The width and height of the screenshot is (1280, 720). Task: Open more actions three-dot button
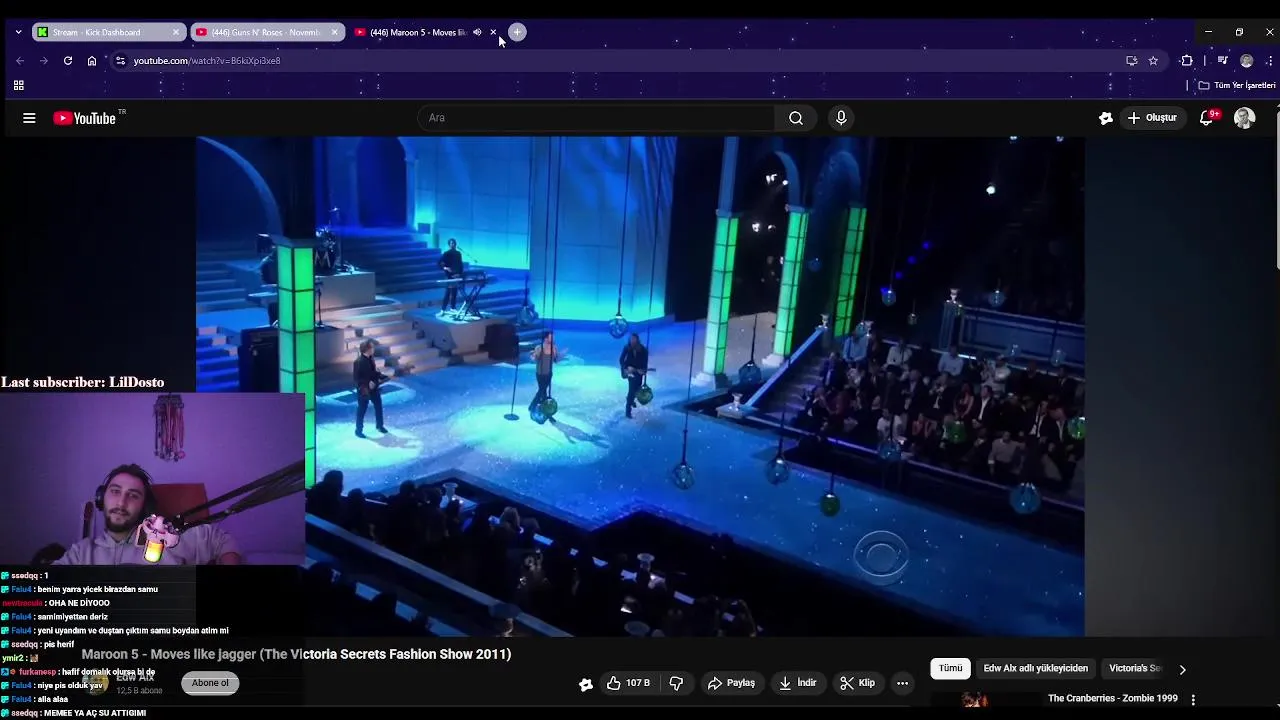click(x=902, y=683)
